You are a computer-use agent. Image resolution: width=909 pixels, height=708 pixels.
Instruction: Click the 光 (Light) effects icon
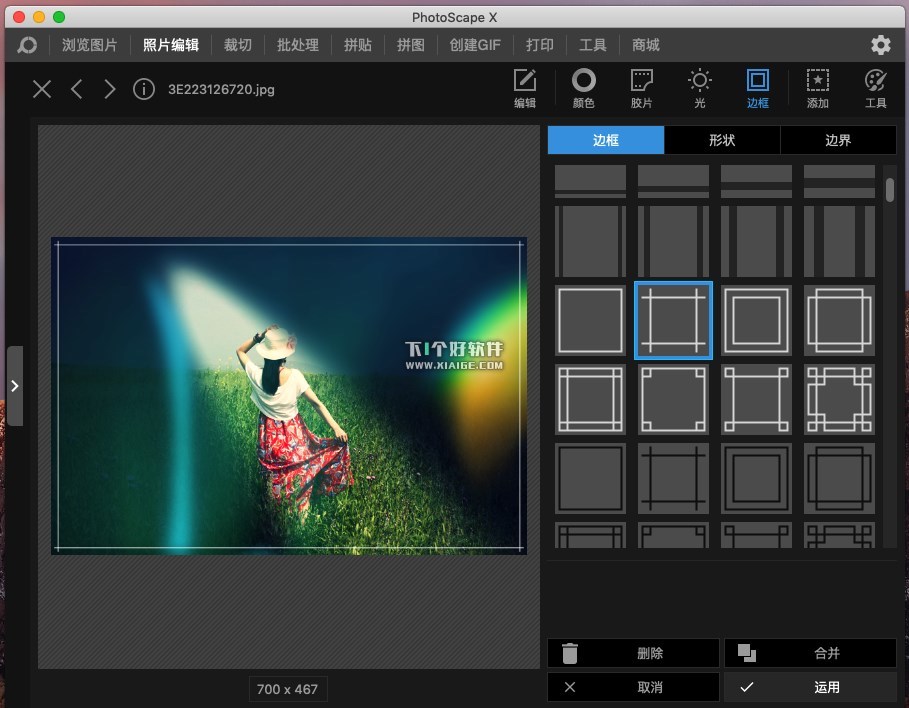pos(699,87)
